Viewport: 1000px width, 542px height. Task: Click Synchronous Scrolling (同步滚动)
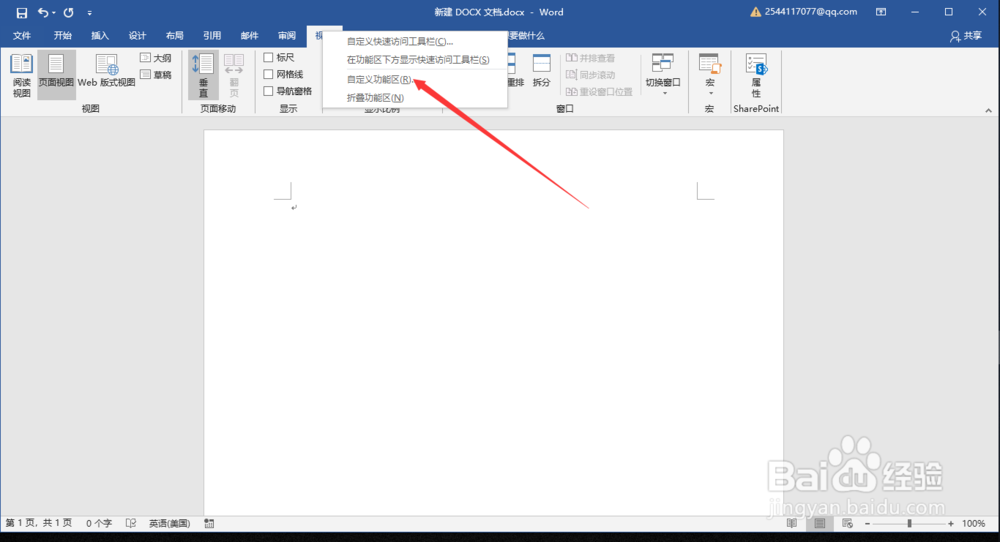pos(591,75)
